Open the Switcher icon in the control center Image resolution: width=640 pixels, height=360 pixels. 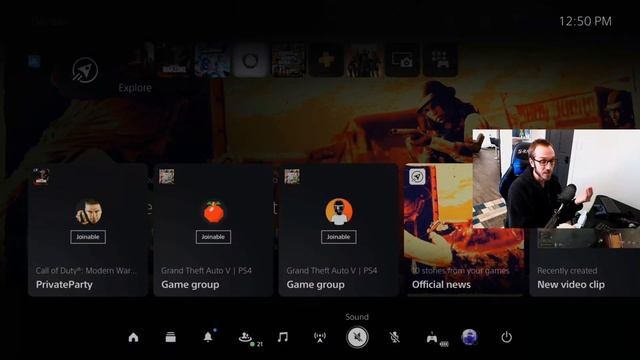(171, 337)
